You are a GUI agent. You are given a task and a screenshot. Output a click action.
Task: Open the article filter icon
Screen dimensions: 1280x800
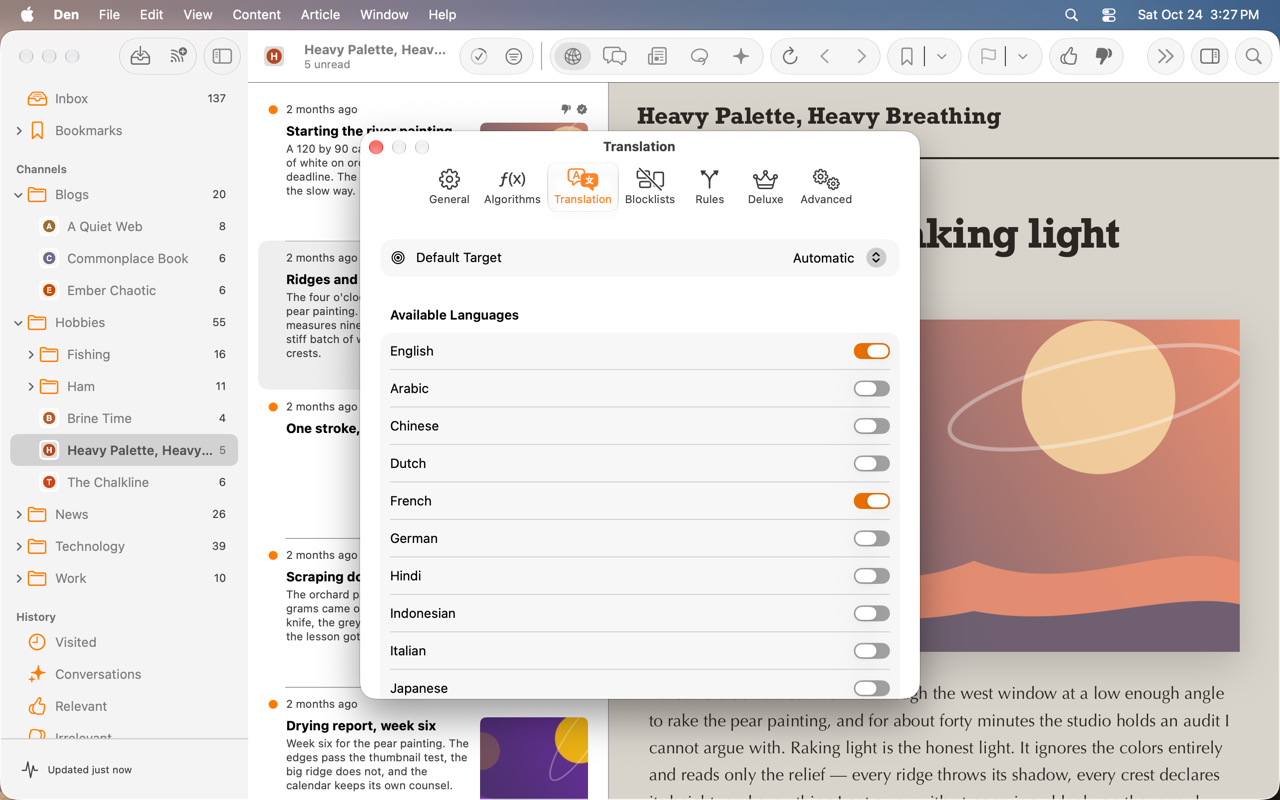(x=514, y=57)
